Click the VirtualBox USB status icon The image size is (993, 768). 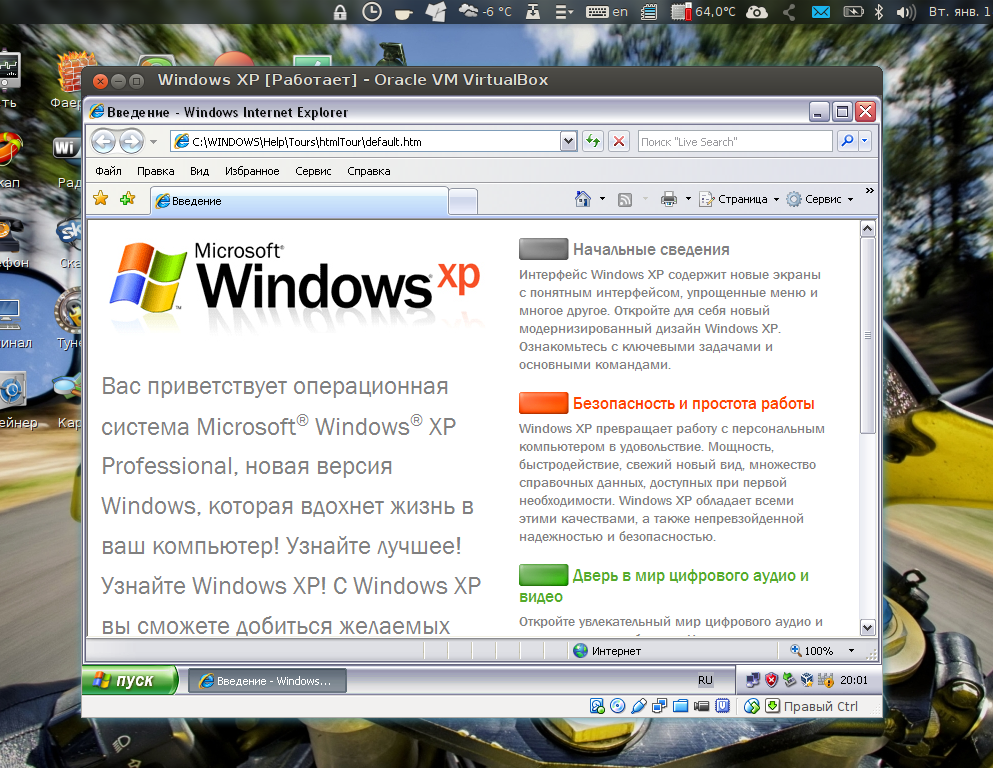point(639,706)
